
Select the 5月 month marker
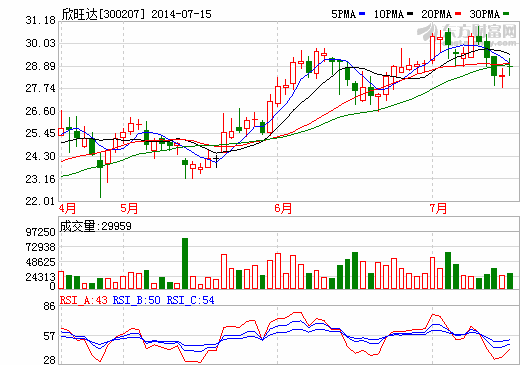[x=129, y=209]
